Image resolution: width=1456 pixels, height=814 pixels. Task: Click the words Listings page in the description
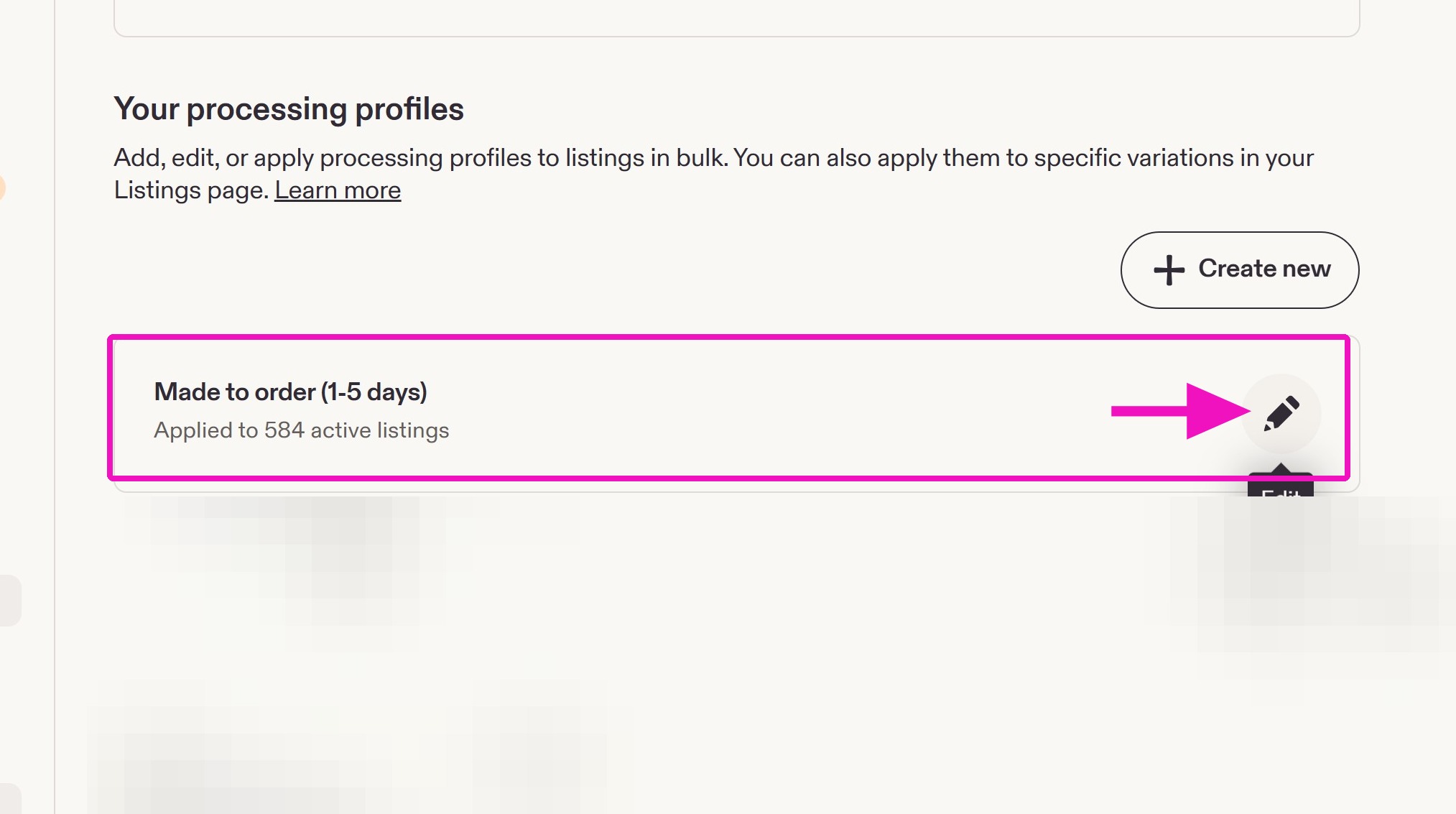click(x=190, y=190)
